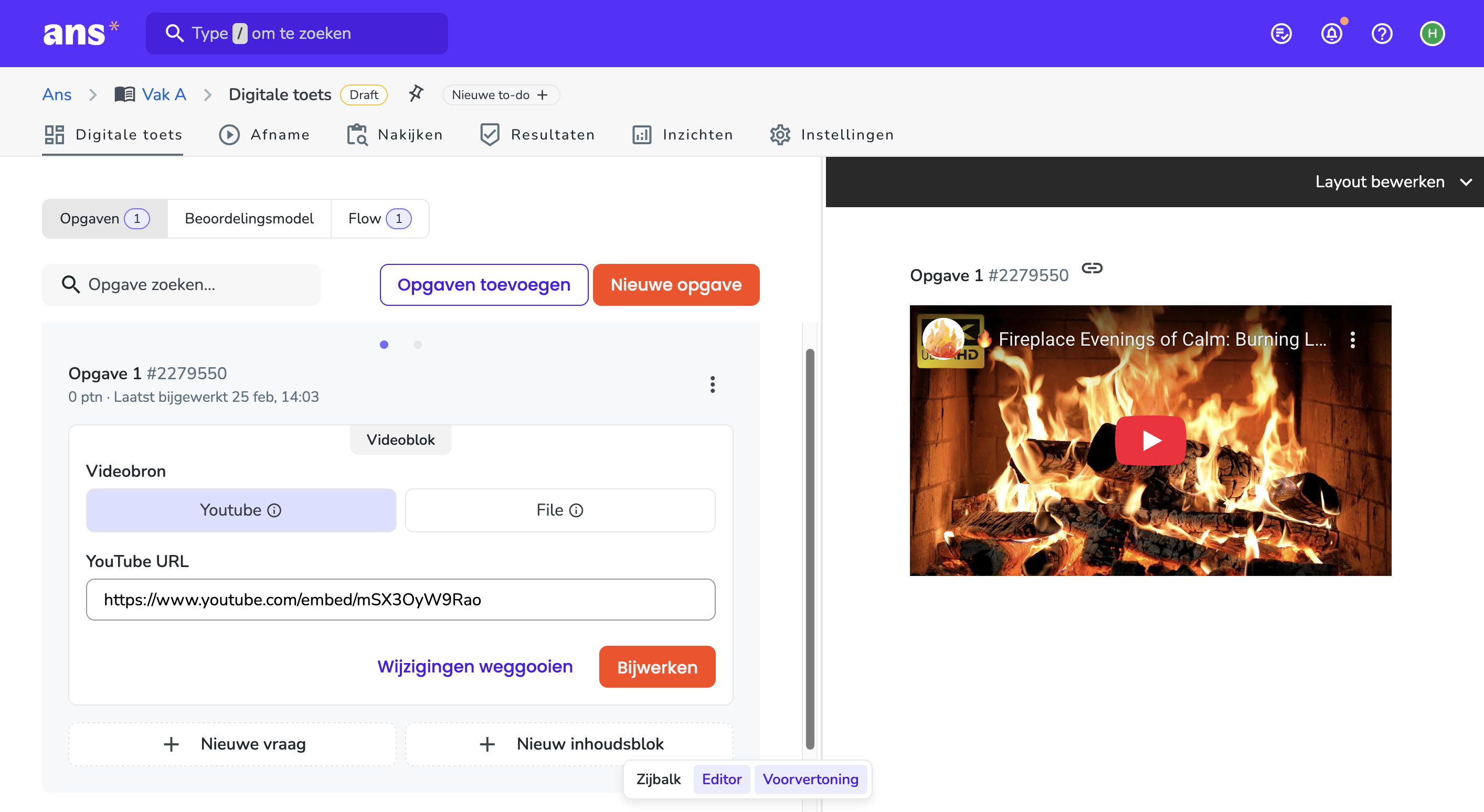The height and width of the screenshot is (812, 1484).
Task: Click the YouTube channel avatar in video
Action: point(943,339)
